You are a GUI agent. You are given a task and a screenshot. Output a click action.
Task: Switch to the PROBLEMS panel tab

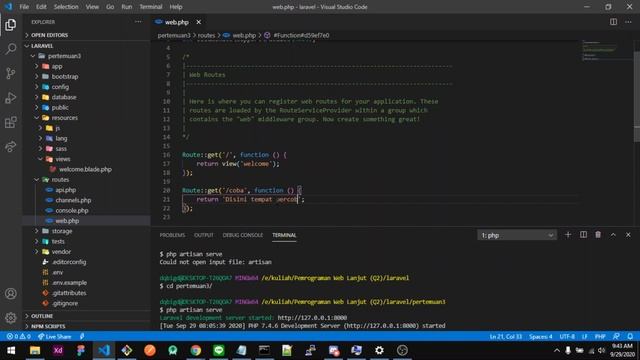(x=172, y=235)
